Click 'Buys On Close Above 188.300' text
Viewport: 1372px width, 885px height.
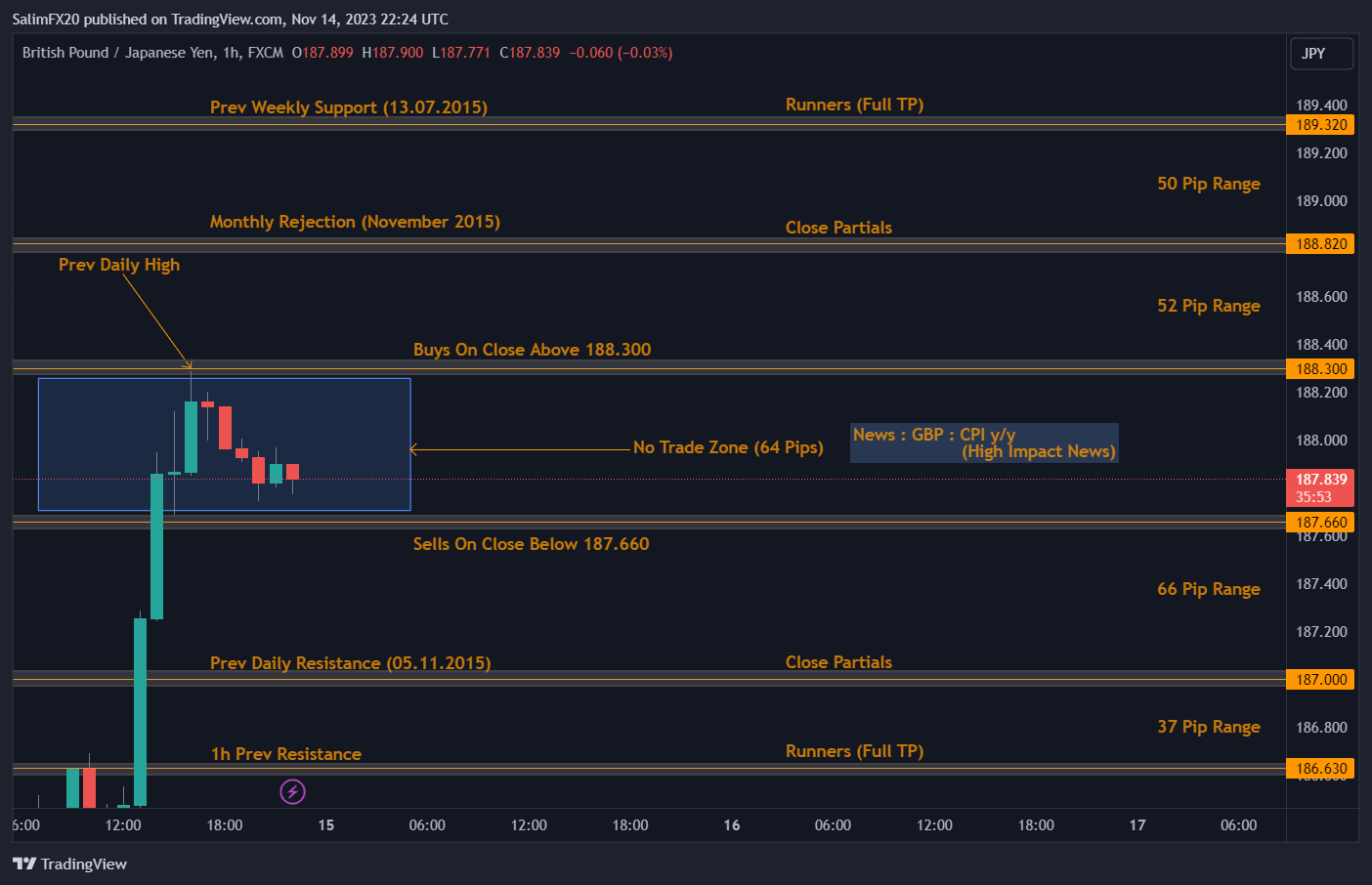[532, 350]
